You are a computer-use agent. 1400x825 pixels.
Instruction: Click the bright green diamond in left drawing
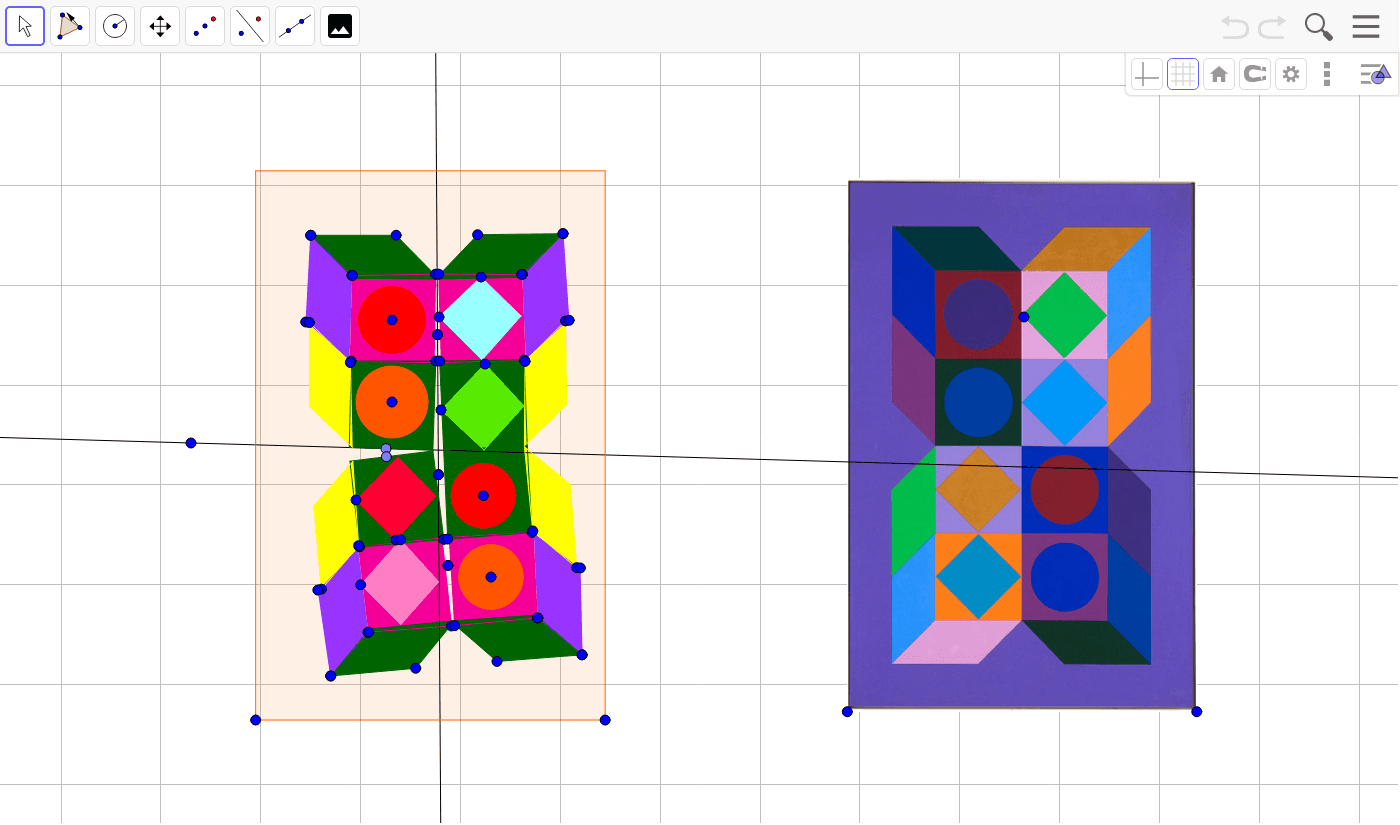point(484,409)
